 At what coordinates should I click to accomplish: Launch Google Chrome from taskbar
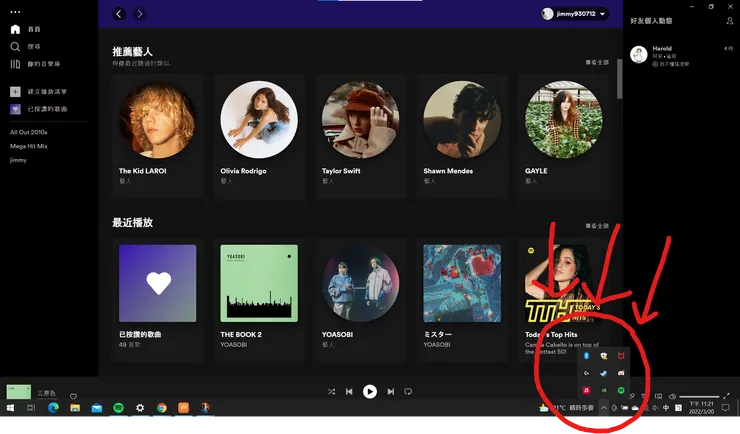click(x=162, y=408)
